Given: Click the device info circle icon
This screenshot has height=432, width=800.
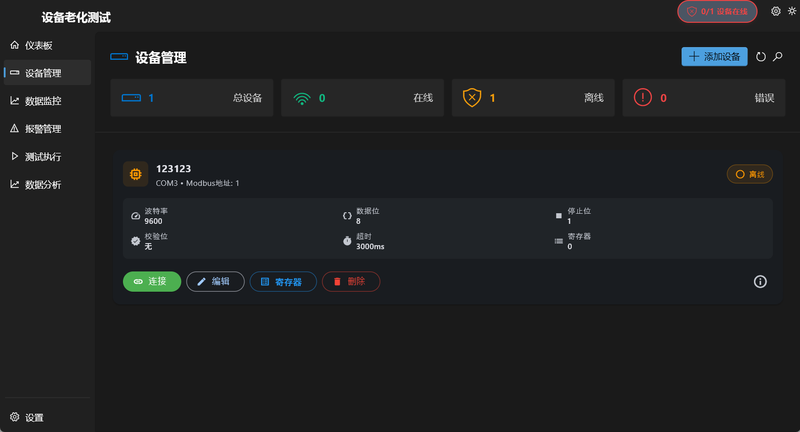Looking at the screenshot, I should [x=760, y=282].
